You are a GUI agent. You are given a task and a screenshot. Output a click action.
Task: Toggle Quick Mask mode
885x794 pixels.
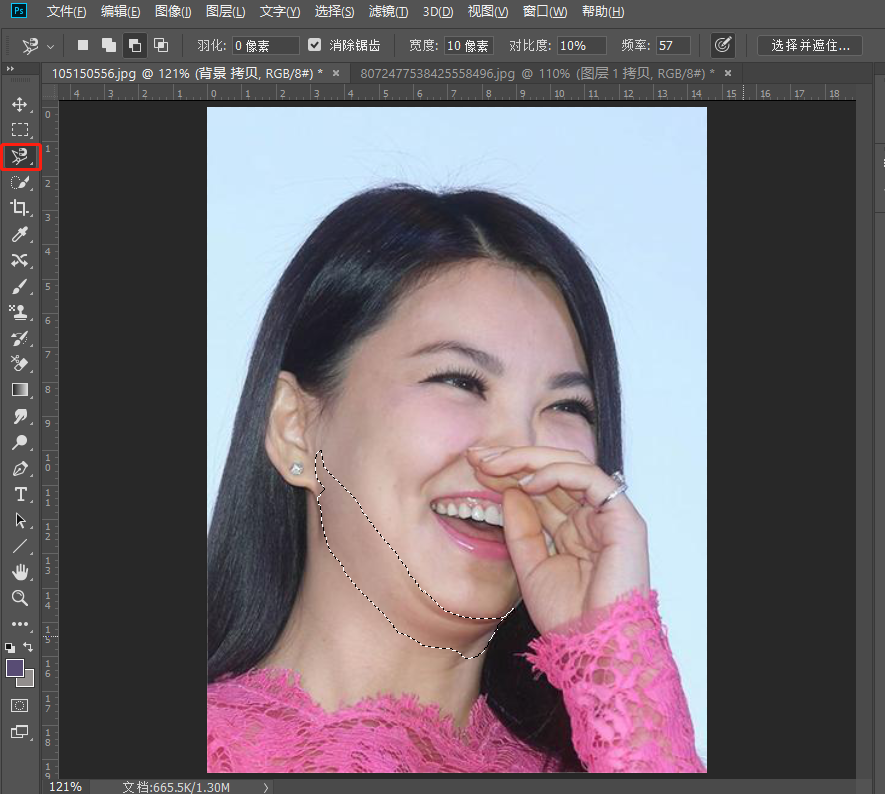(19, 705)
